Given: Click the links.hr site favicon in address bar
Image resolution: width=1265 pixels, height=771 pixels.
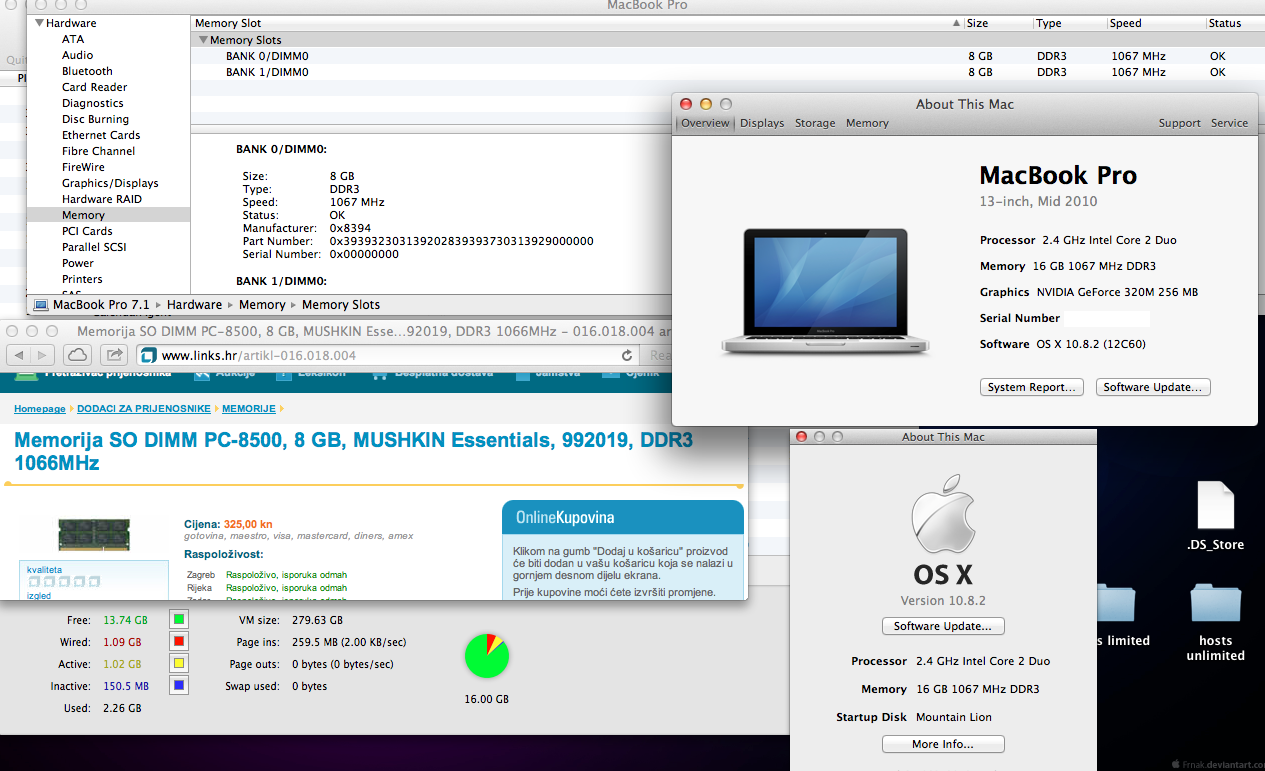Looking at the screenshot, I should coord(148,355).
